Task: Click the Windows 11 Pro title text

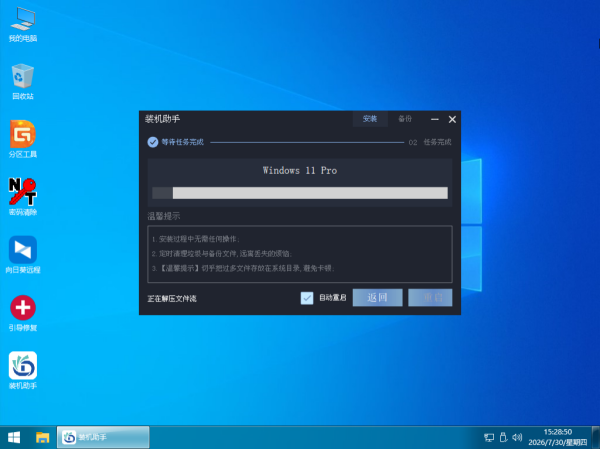Action: click(x=300, y=170)
